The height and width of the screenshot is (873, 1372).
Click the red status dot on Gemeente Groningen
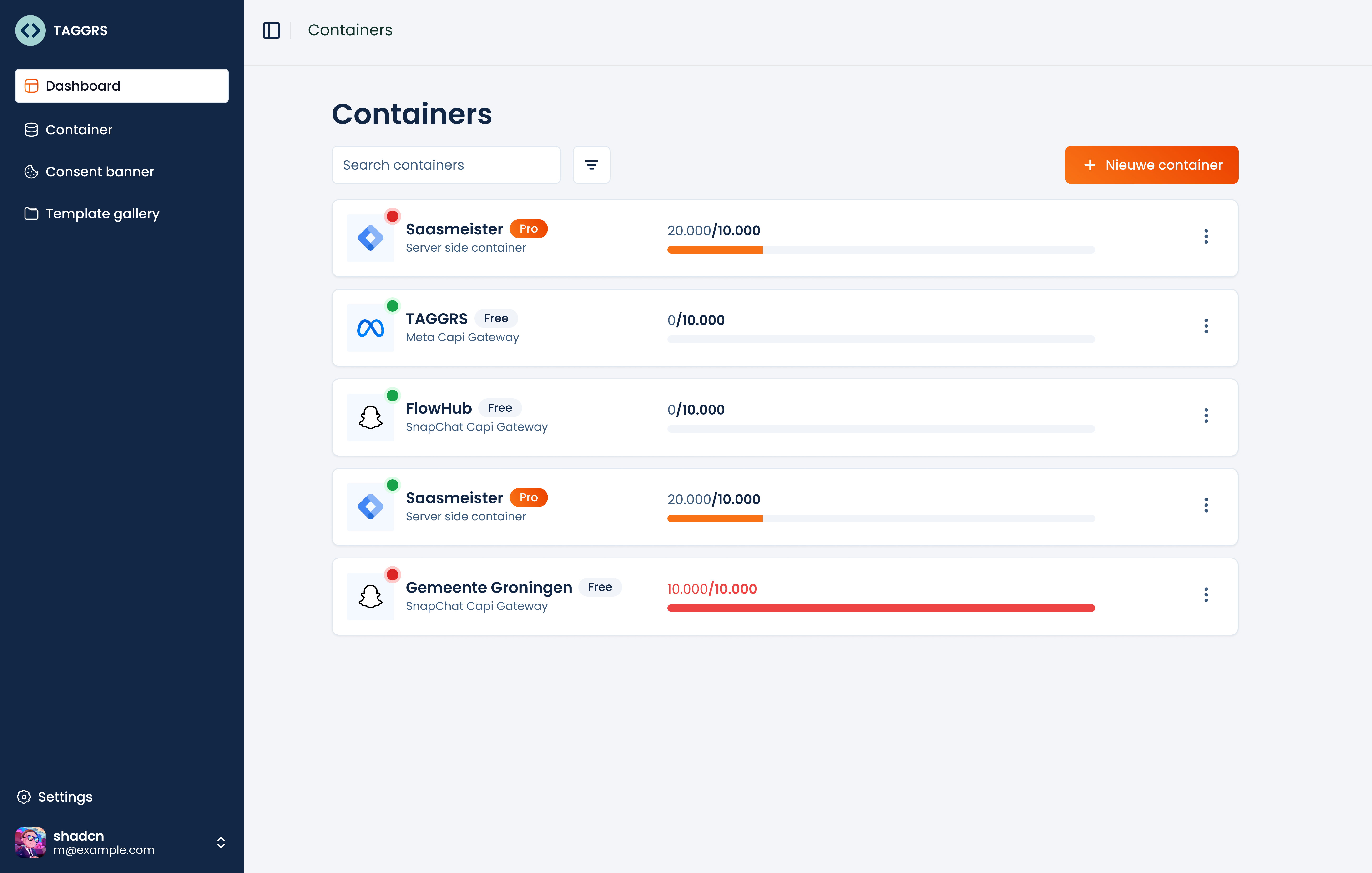pyautogui.click(x=393, y=574)
